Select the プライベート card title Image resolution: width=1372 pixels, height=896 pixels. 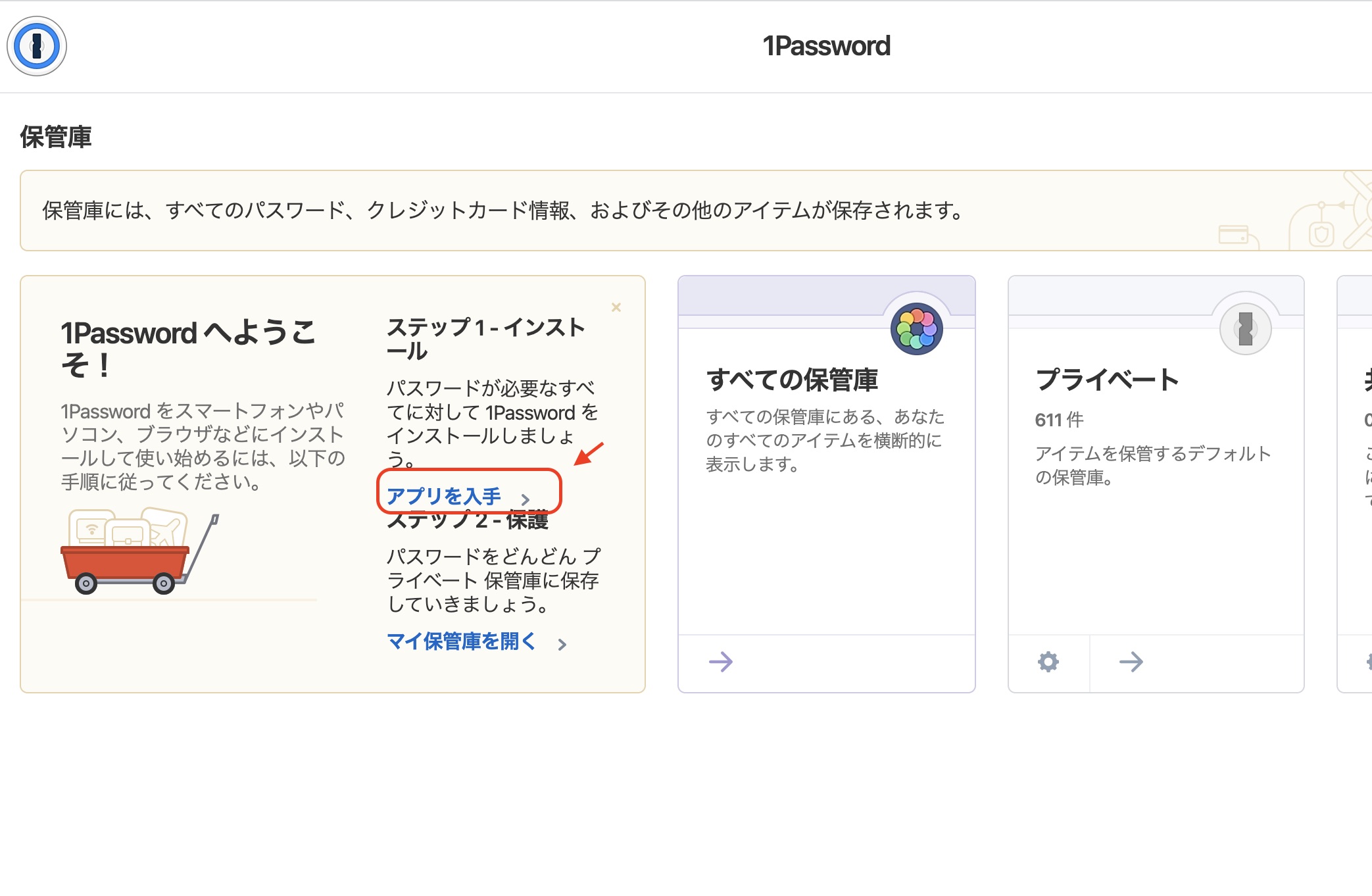coord(1108,380)
